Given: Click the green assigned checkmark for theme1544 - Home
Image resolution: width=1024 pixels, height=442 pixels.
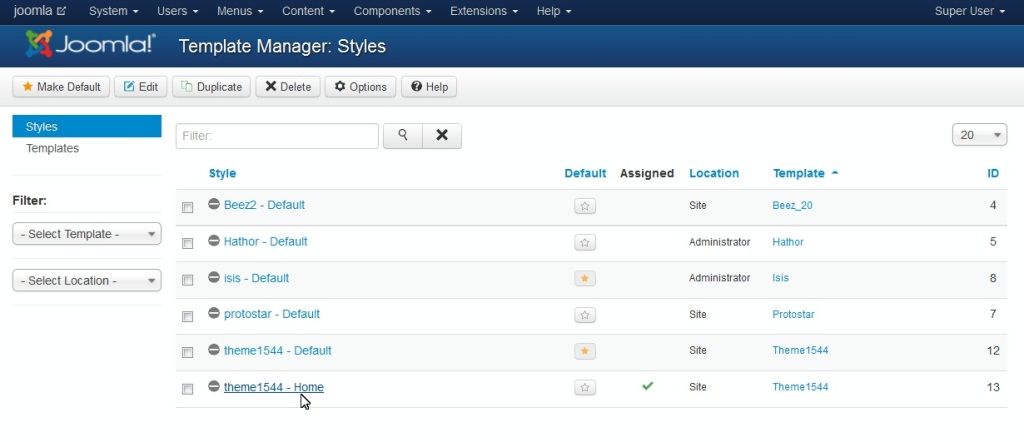Looking at the screenshot, I should [647, 387].
